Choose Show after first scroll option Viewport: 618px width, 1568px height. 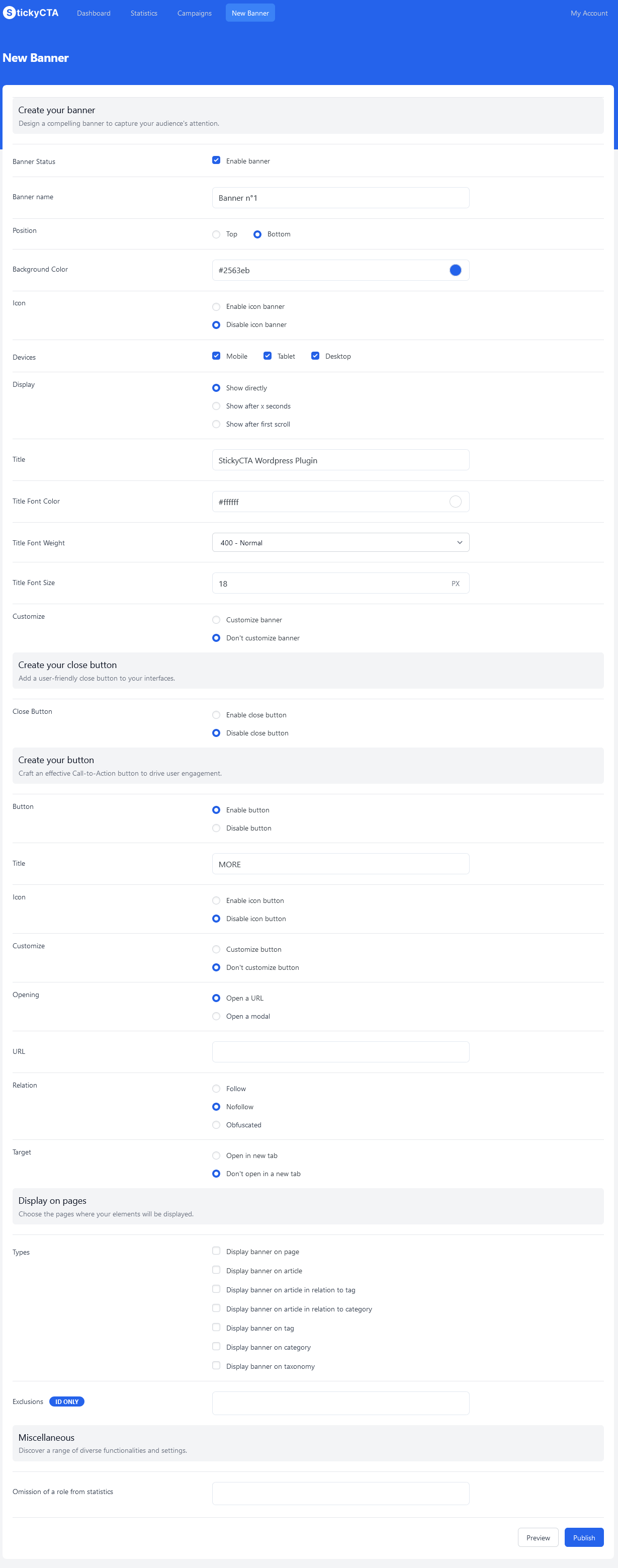tap(216, 424)
